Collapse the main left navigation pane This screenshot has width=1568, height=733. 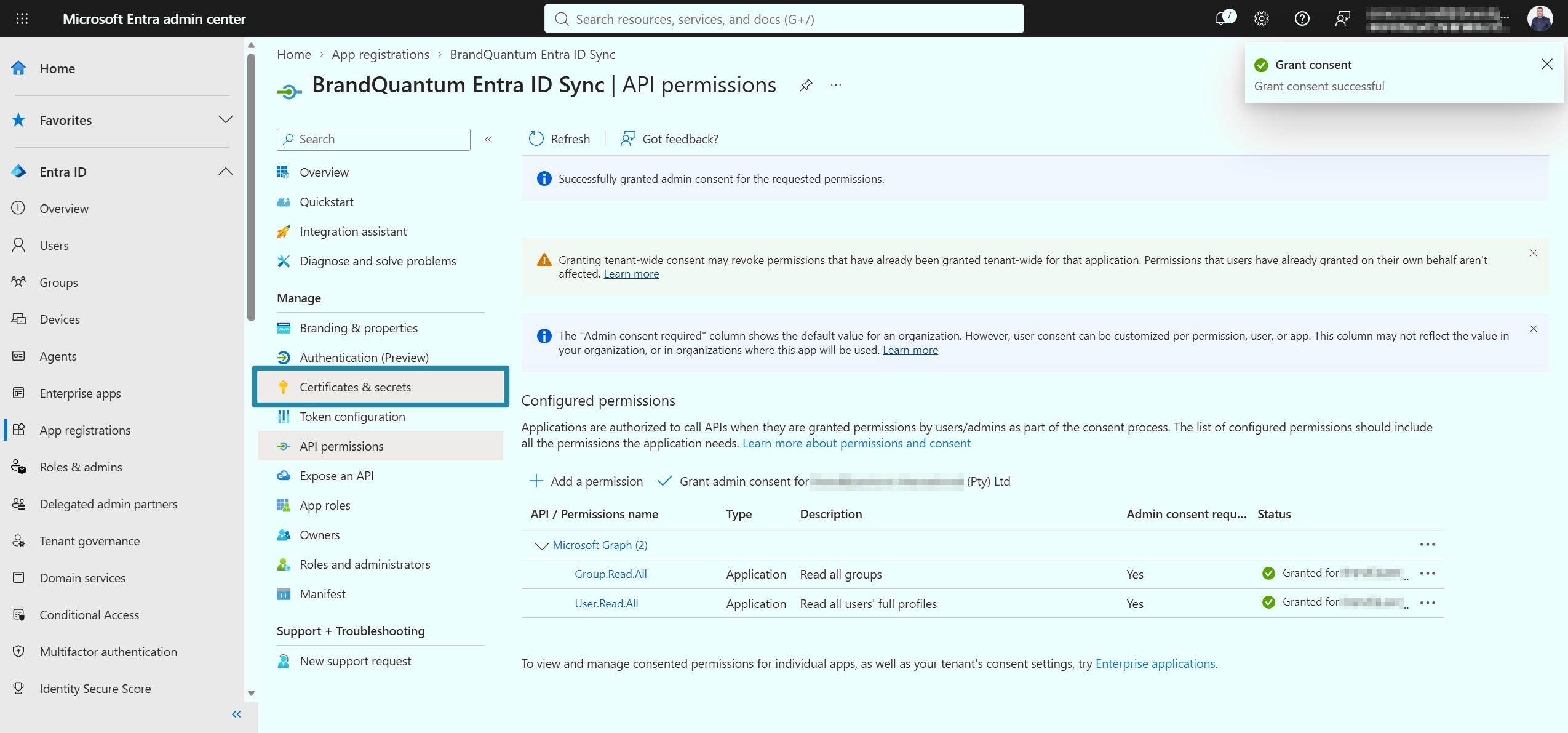click(236, 714)
